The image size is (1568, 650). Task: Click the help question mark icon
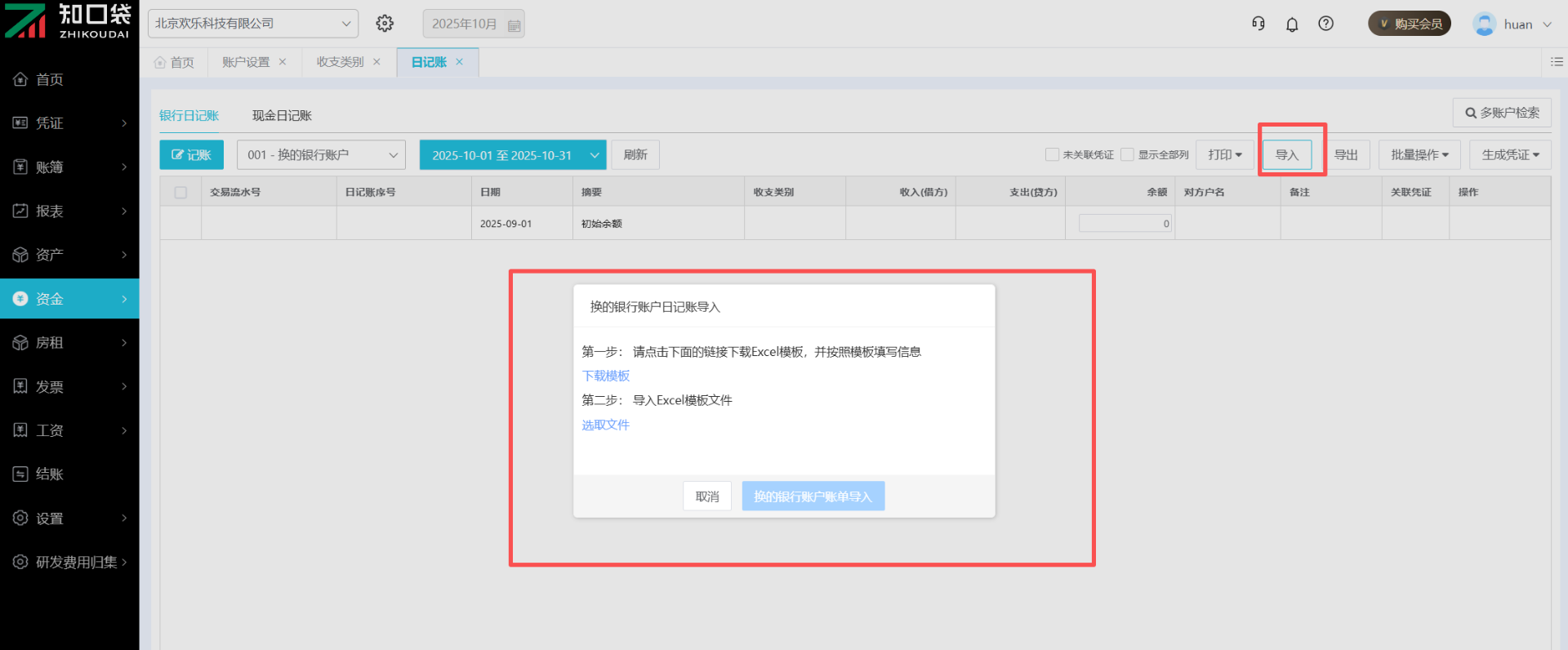tap(1326, 24)
